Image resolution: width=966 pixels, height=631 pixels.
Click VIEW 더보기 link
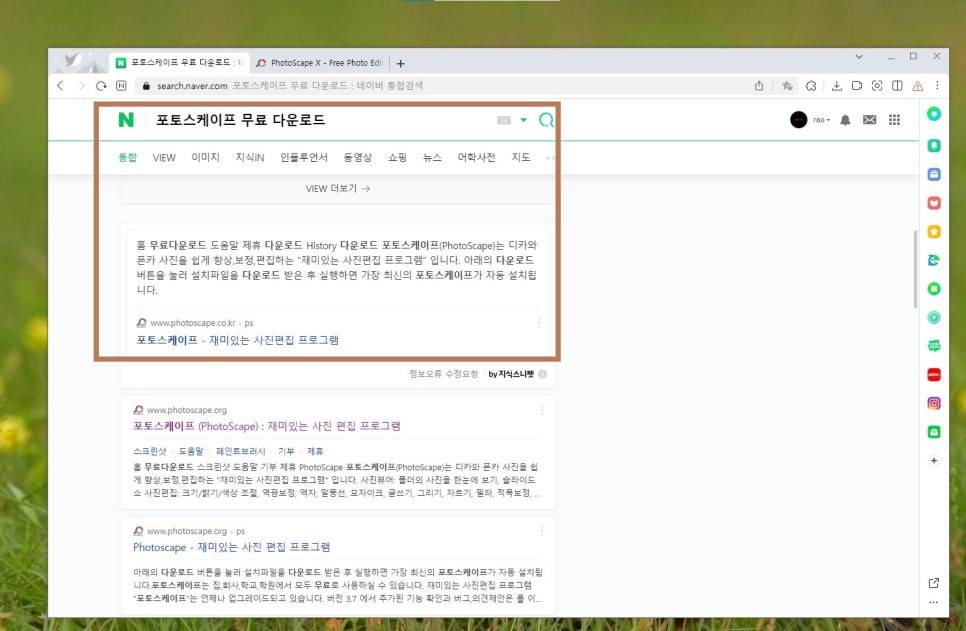pos(338,189)
